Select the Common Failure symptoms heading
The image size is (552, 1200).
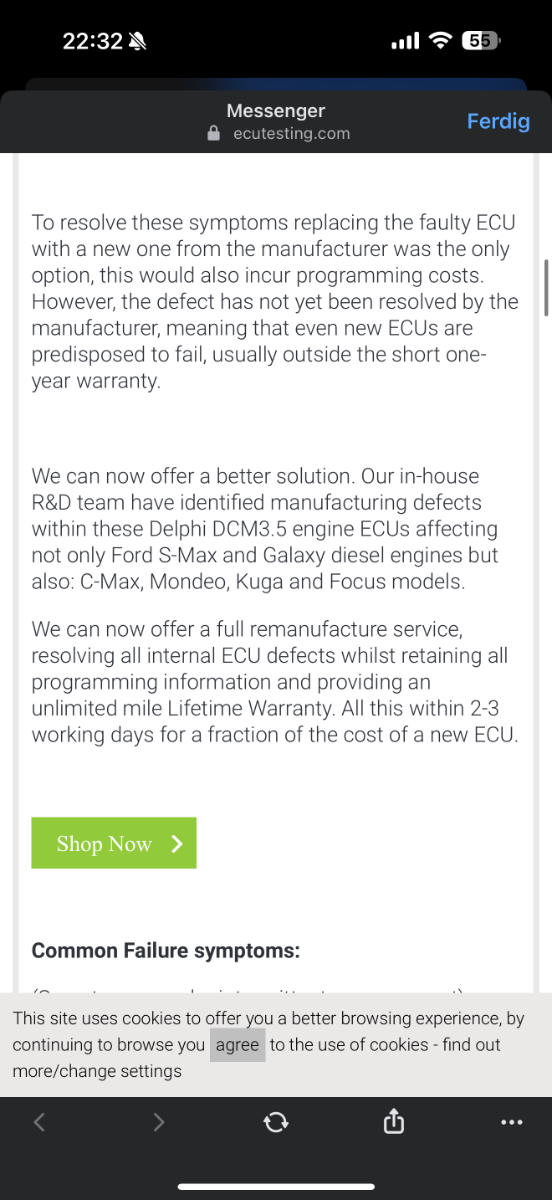coord(166,950)
